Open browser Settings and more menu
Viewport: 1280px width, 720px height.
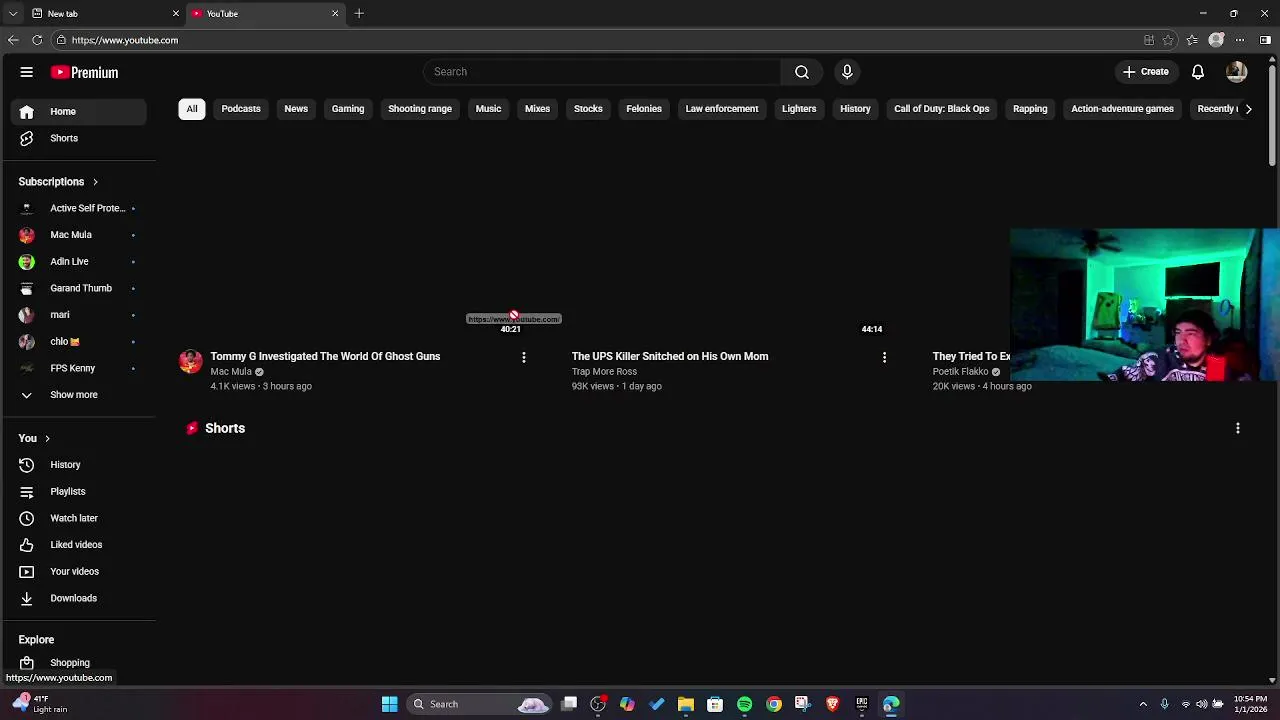coord(1240,40)
